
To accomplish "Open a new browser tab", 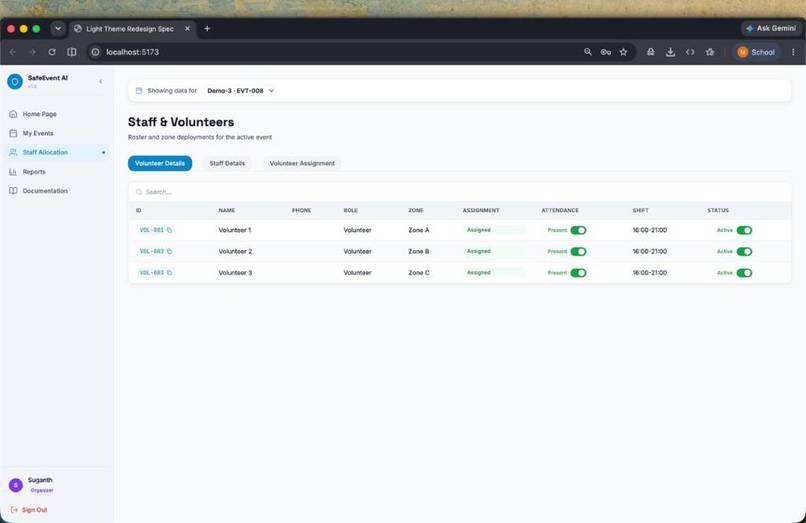I will tap(207, 29).
